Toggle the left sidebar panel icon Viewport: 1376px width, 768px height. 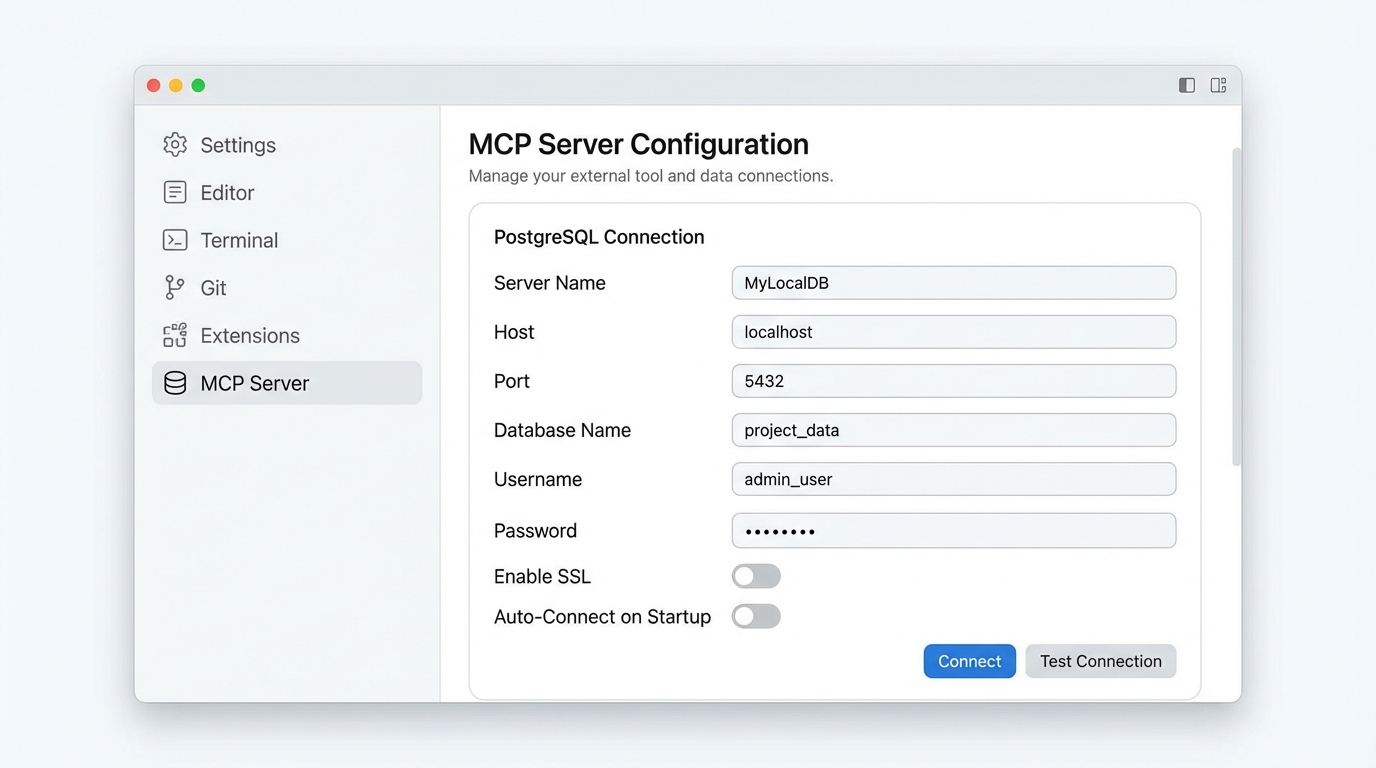pos(1186,85)
